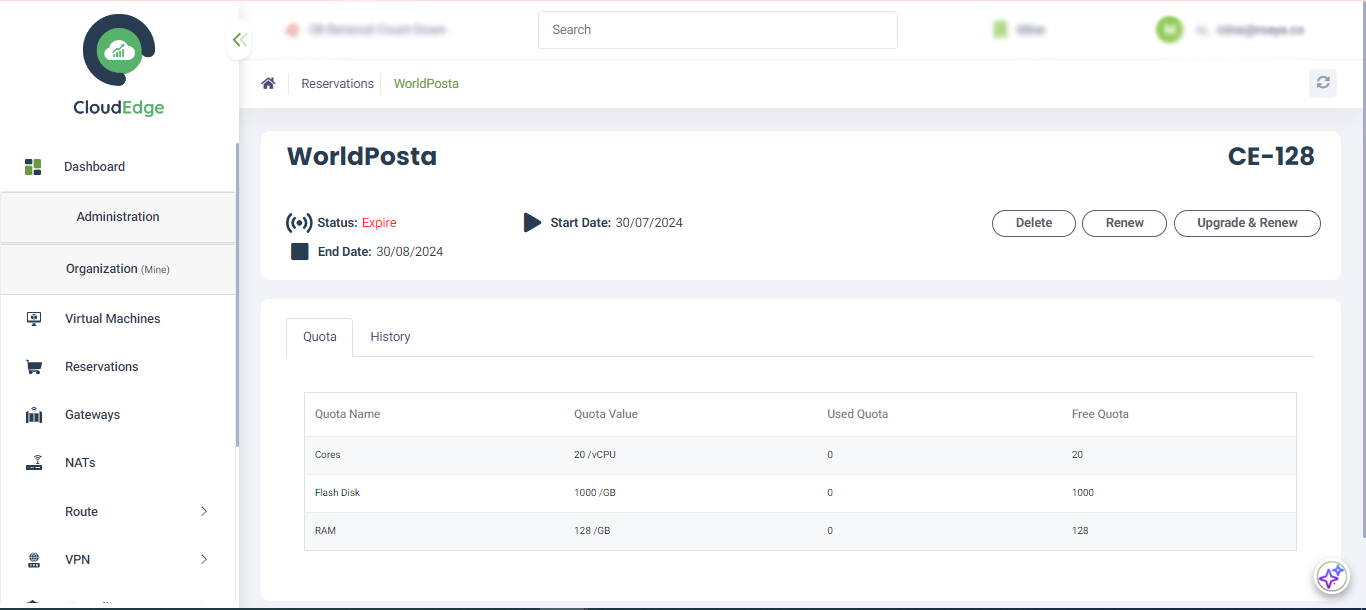Open Dashboard from sidebar
The image size is (1366, 610).
click(95, 167)
